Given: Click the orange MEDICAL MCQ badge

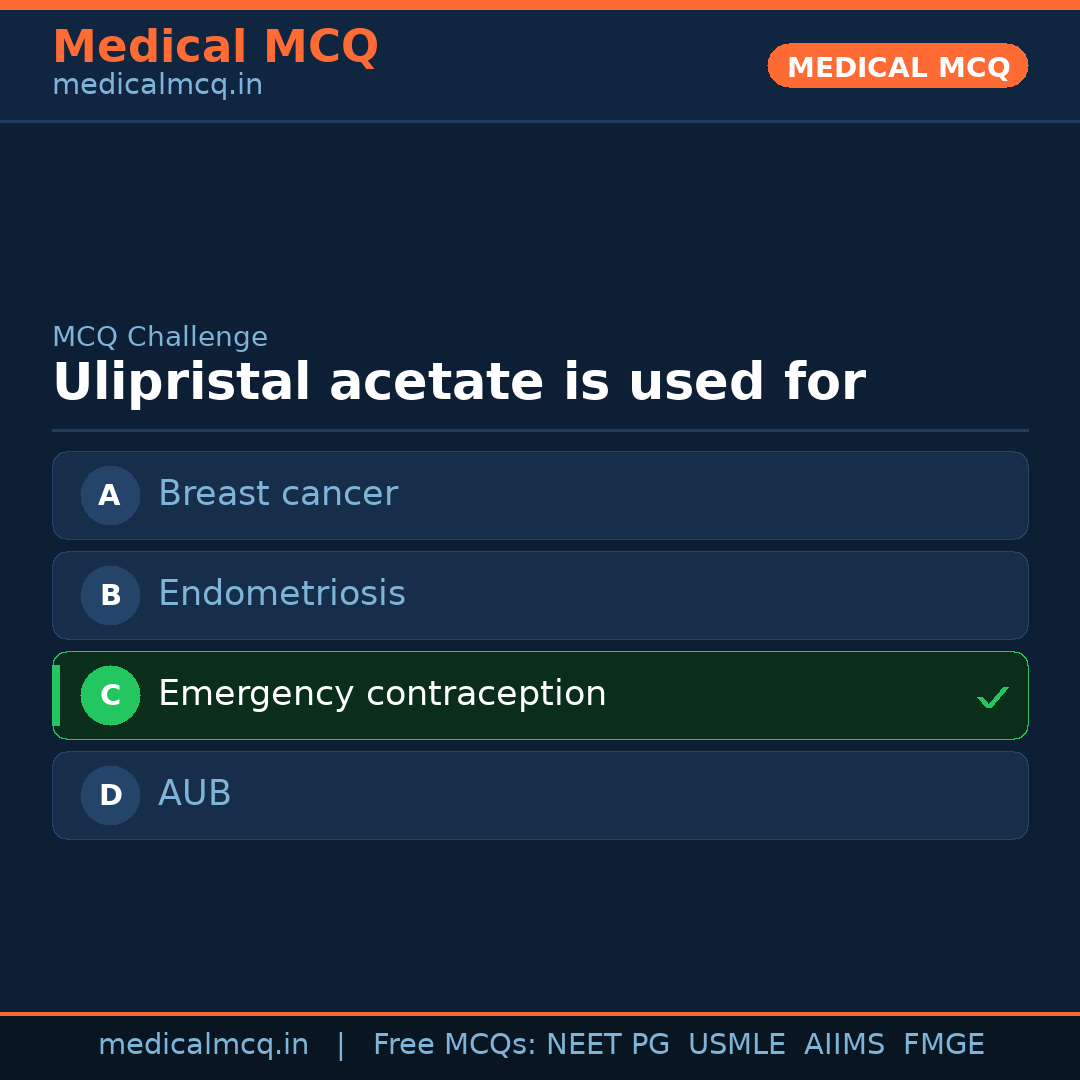Looking at the screenshot, I should tap(897, 66).
